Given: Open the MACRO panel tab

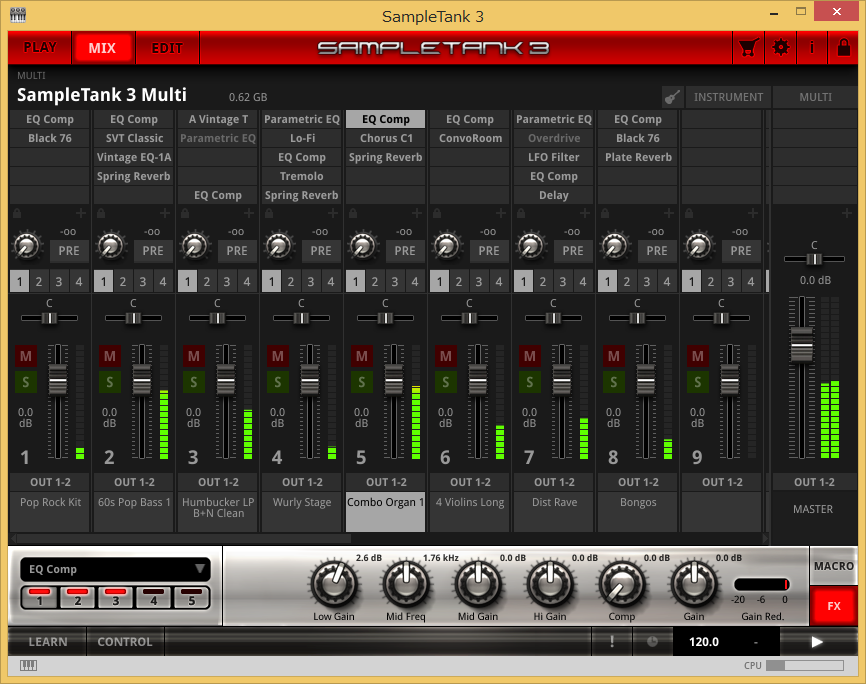Looking at the screenshot, I should (x=833, y=566).
